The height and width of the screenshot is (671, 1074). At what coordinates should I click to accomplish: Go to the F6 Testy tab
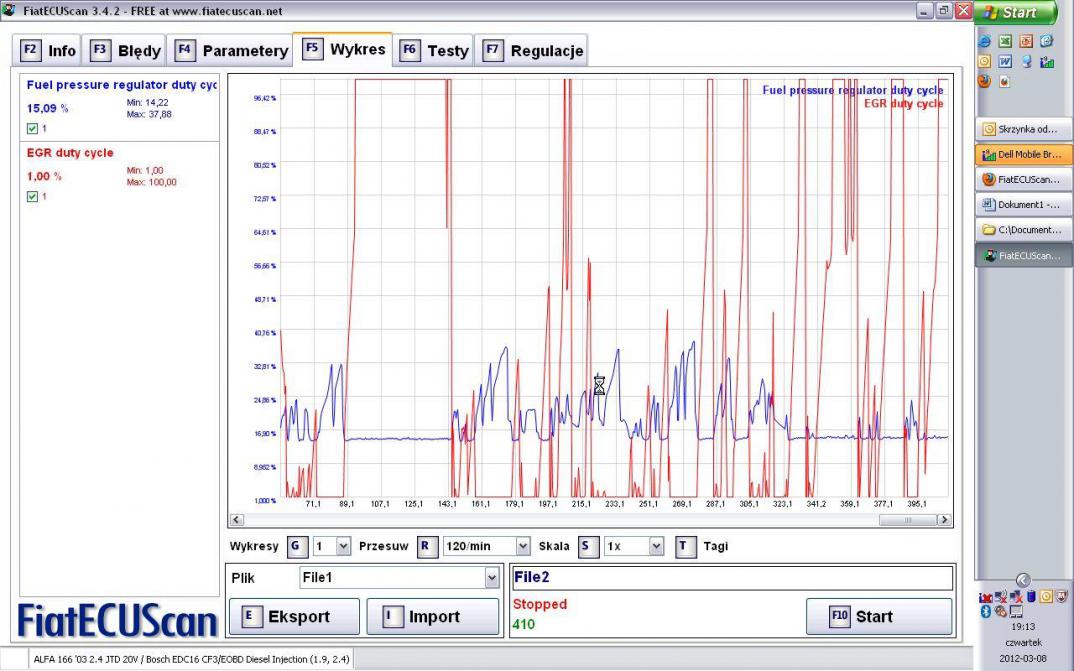434,51
